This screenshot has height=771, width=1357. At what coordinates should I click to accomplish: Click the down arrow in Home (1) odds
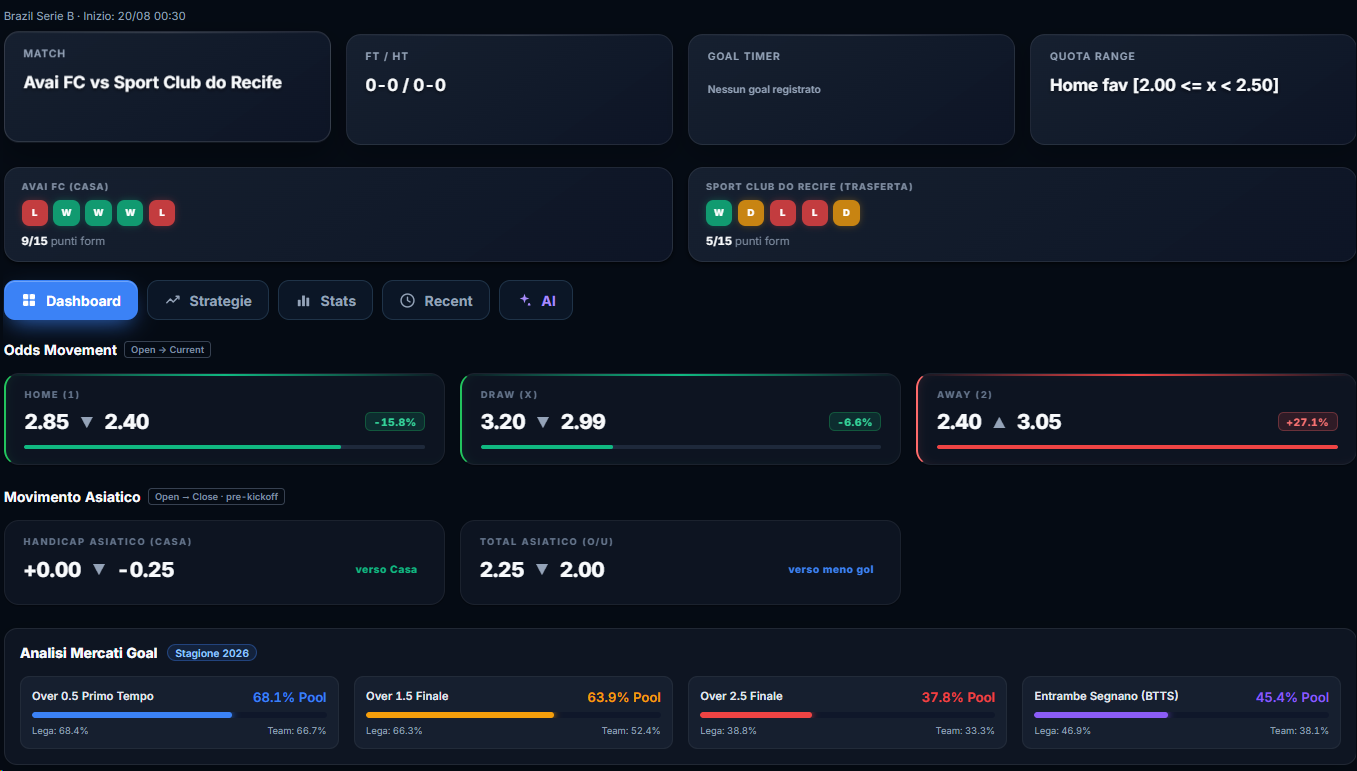(x=87, y=422)
